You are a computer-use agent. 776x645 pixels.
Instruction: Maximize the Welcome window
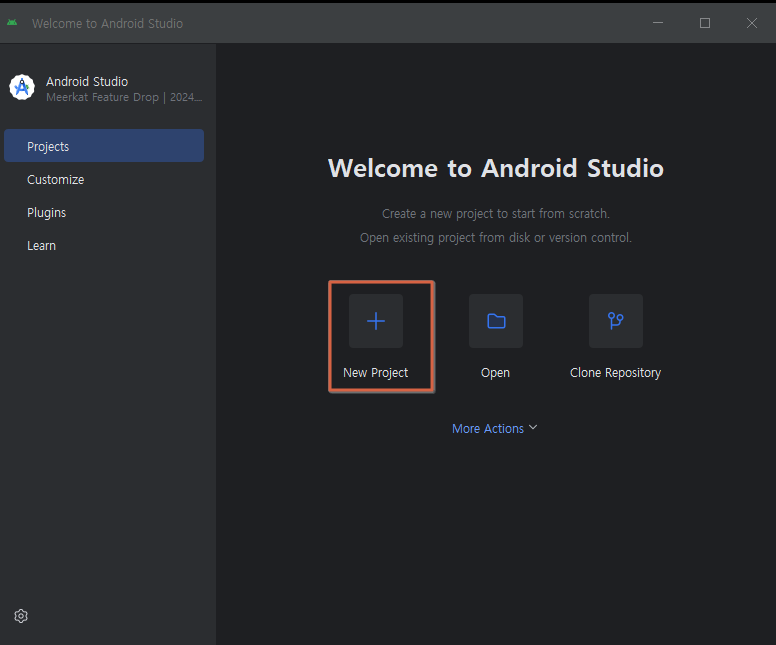[705, 23]
